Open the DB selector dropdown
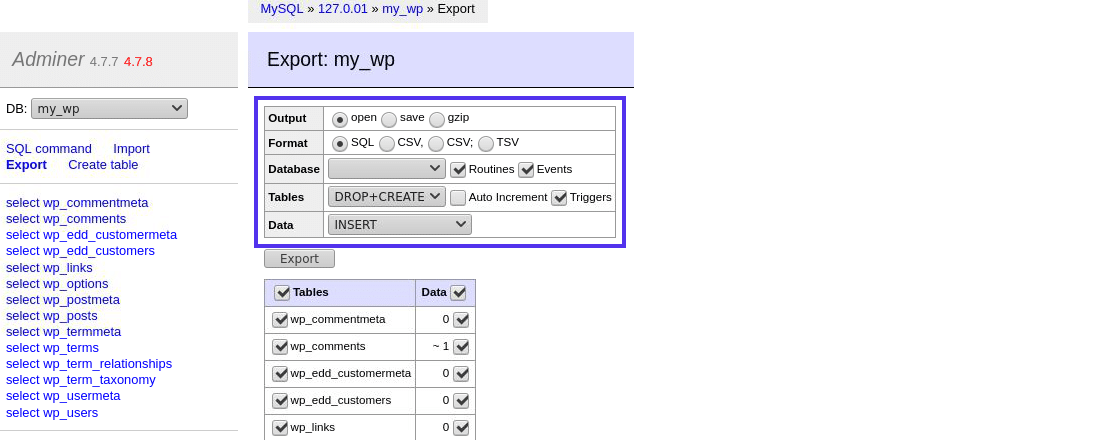Screen dimensions: 1100x440 109,108
